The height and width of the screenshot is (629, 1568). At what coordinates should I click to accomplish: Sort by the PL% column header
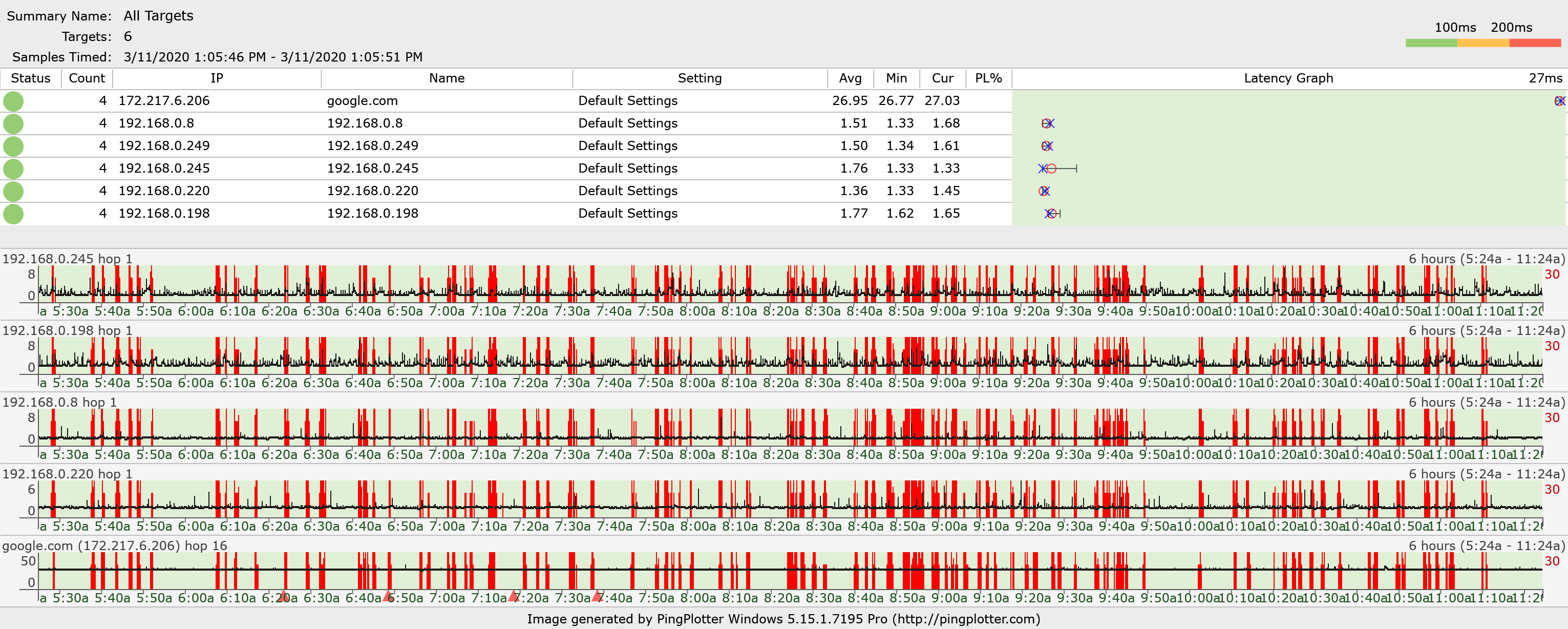click(x=988, y=78)
